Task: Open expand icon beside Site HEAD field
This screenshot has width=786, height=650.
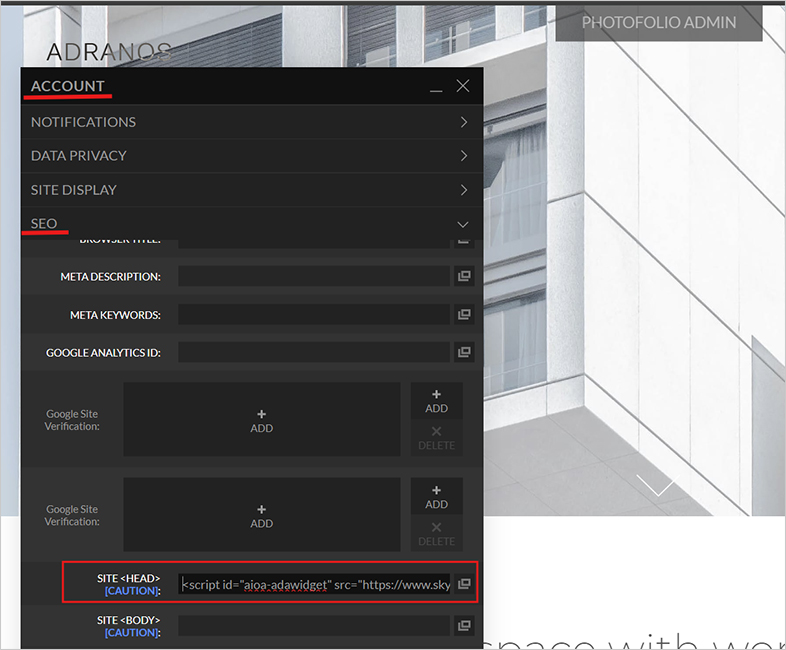Action: [x=464, y=584]
